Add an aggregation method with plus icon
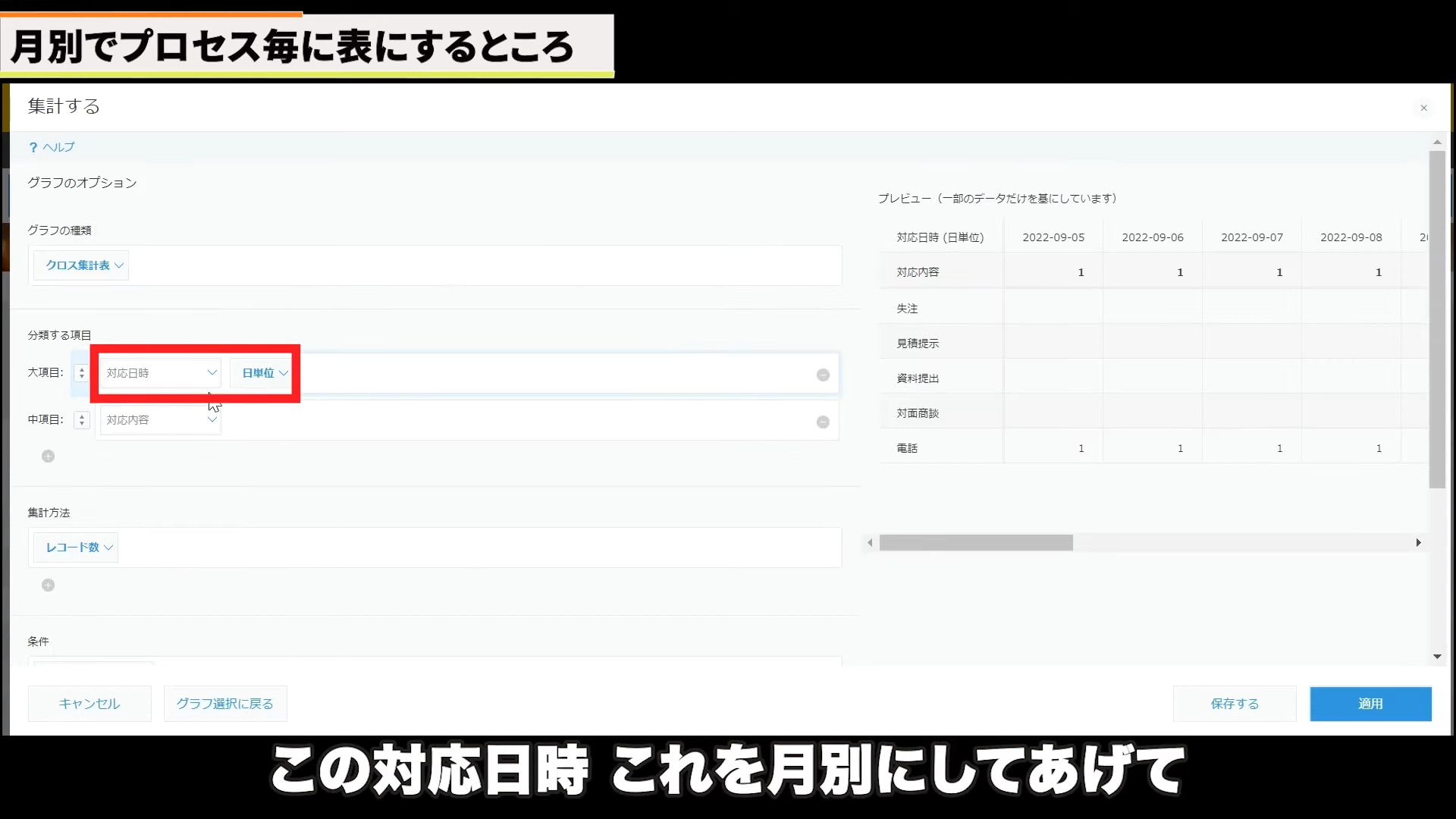Image resolution: width=1456 pixels, height=819 pixels. tap(48, 585)
